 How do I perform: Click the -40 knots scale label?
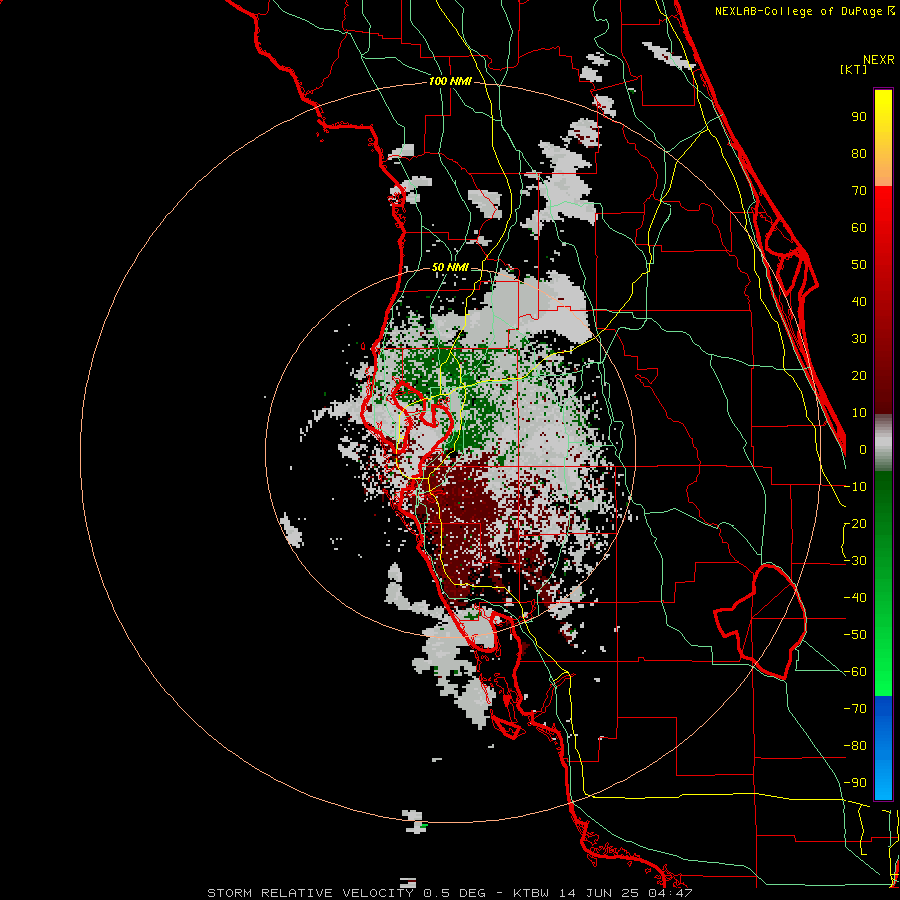[x=856, y=598]
